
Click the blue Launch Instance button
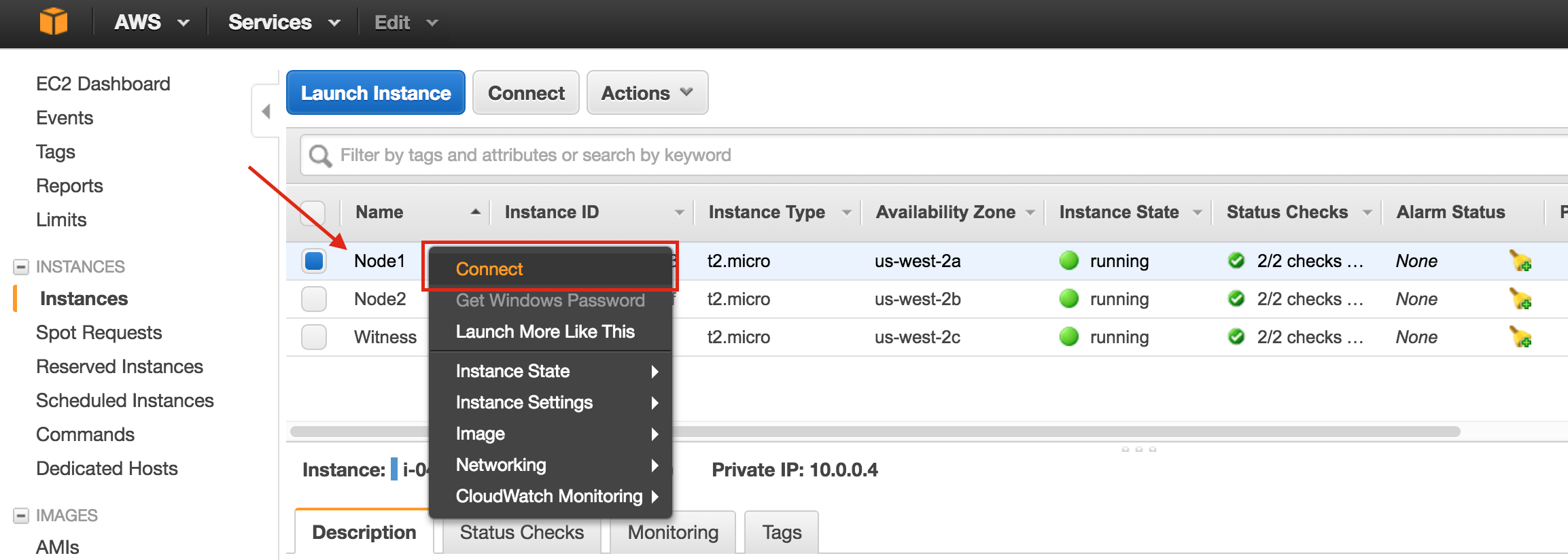[x=376, y=93]
